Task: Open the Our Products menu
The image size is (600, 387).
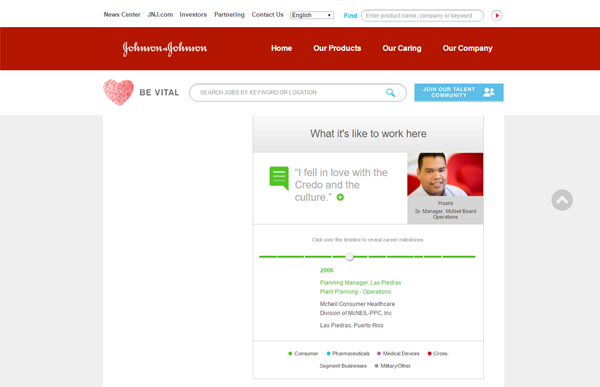Action: click(337, 48)
